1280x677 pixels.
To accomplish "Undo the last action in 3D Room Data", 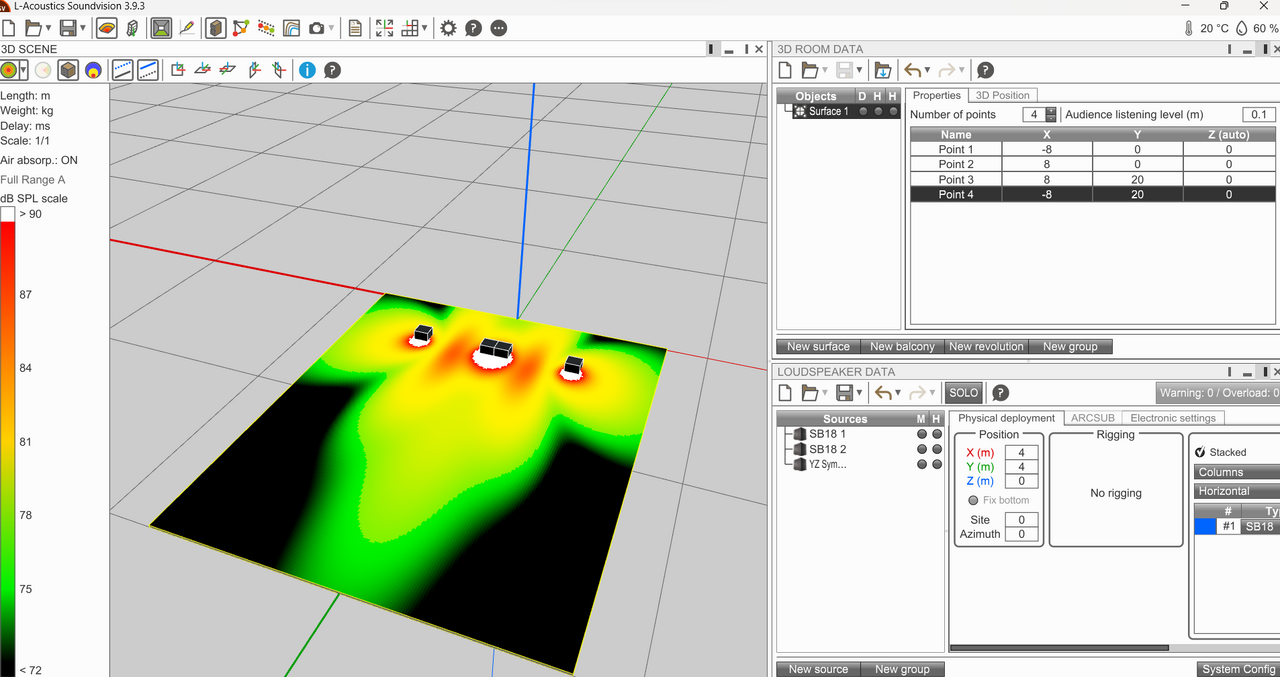I will click(912, 70).
